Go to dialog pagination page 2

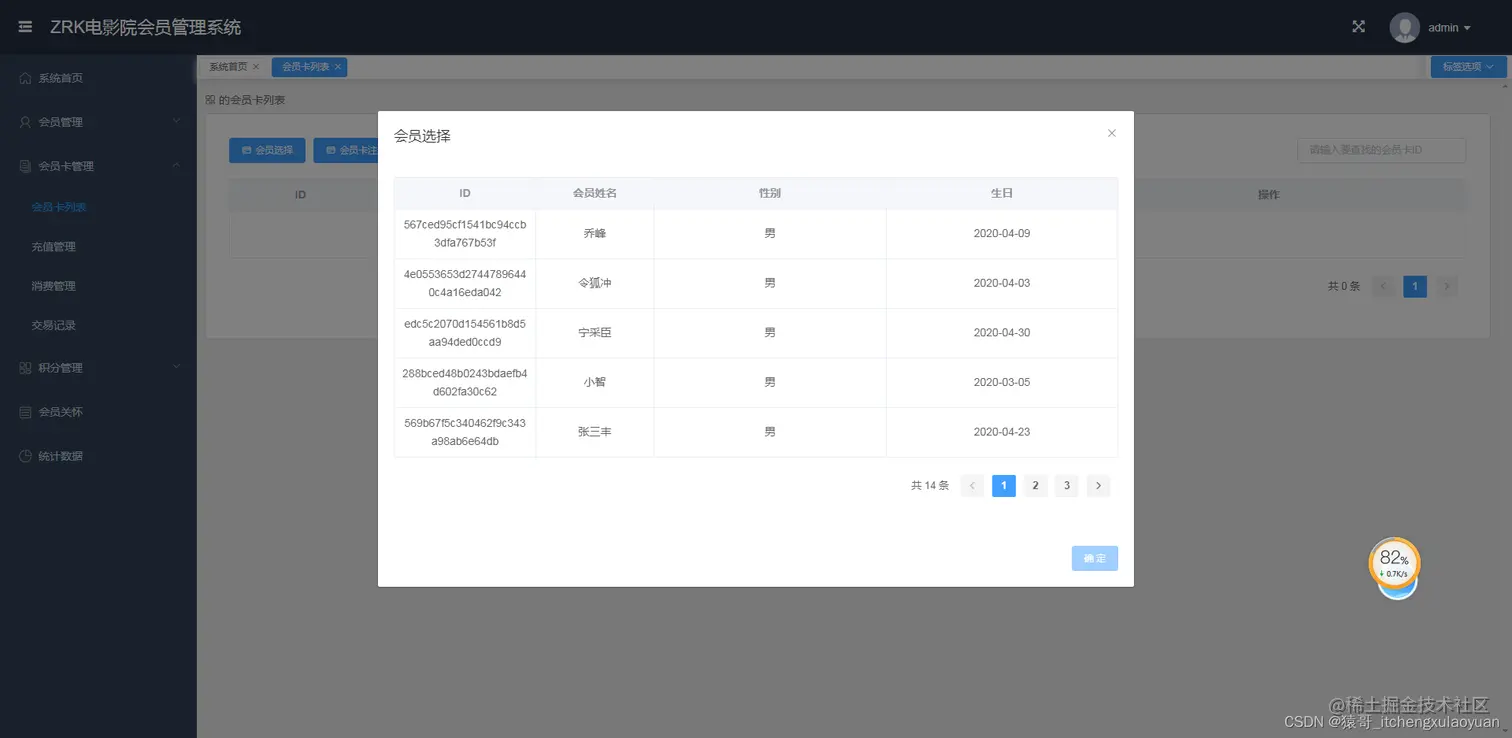pos(1036,486)
